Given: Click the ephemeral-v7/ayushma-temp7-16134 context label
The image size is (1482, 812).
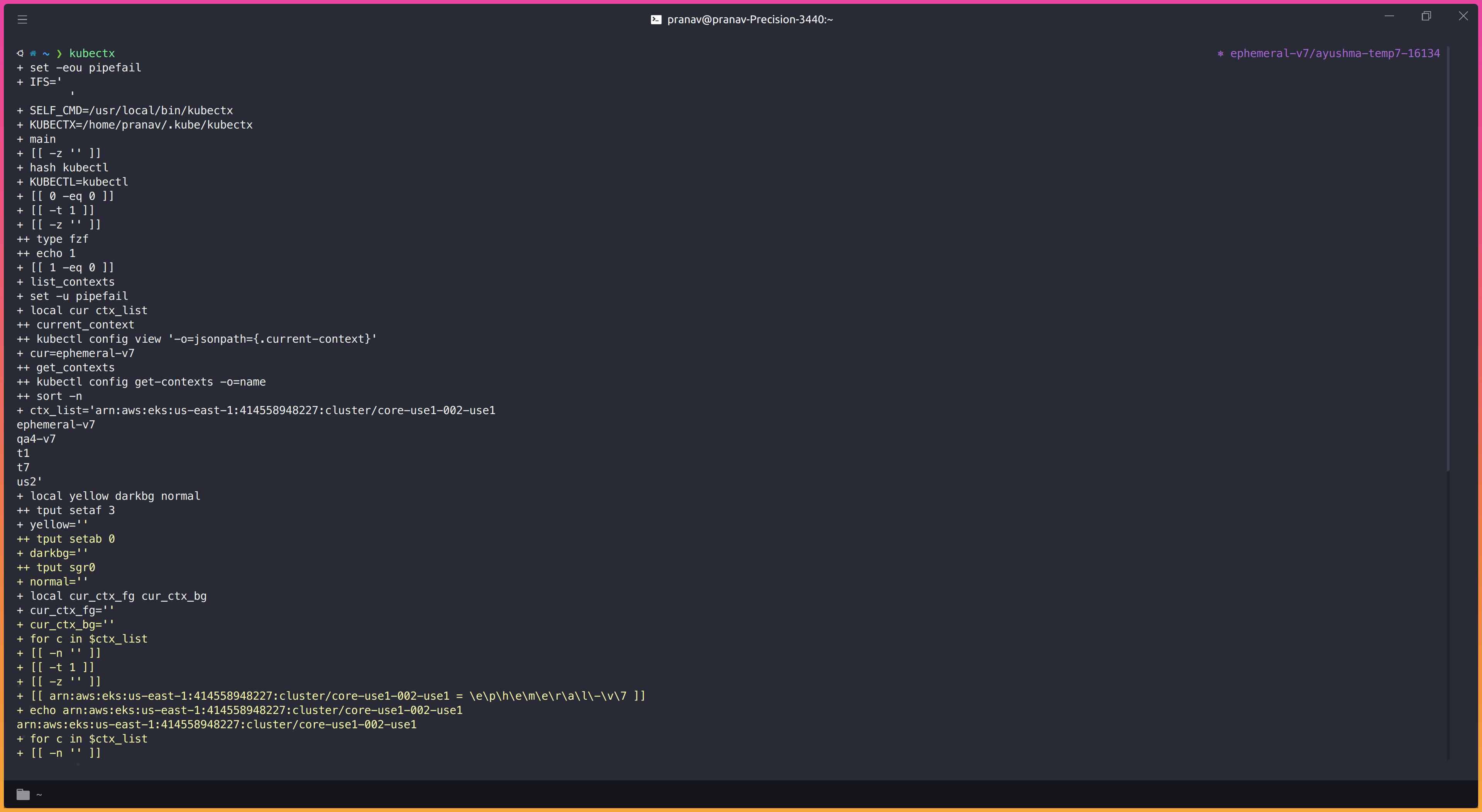Looking at the screenshot, I should tap(1335, 54).
